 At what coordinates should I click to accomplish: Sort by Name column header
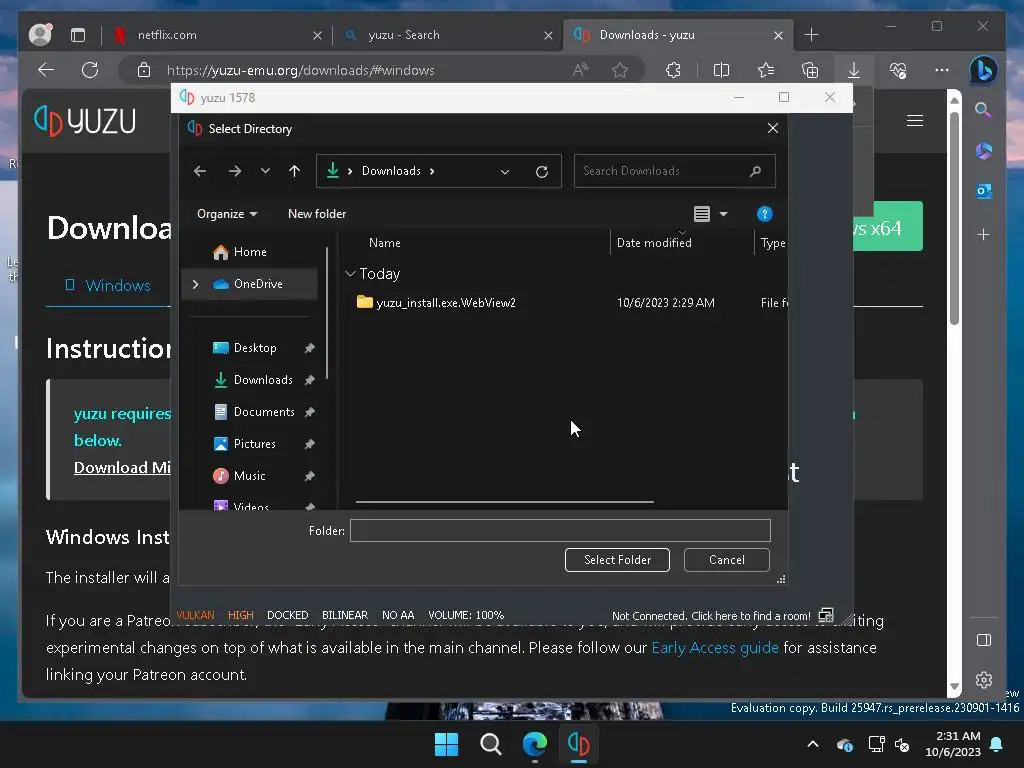click(x=385, y=243)
